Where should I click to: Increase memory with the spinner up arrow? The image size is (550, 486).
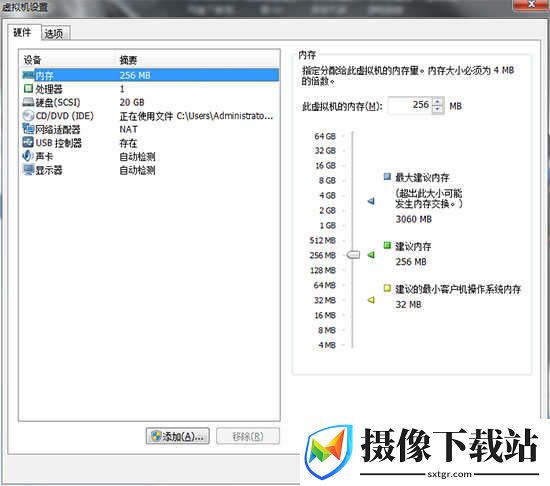click(437, 101)
